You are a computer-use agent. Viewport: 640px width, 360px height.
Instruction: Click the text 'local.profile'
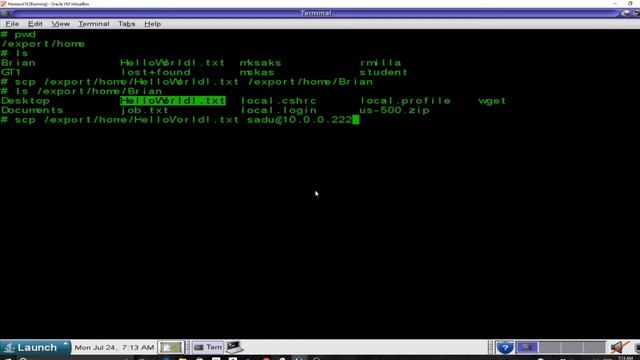405,101
